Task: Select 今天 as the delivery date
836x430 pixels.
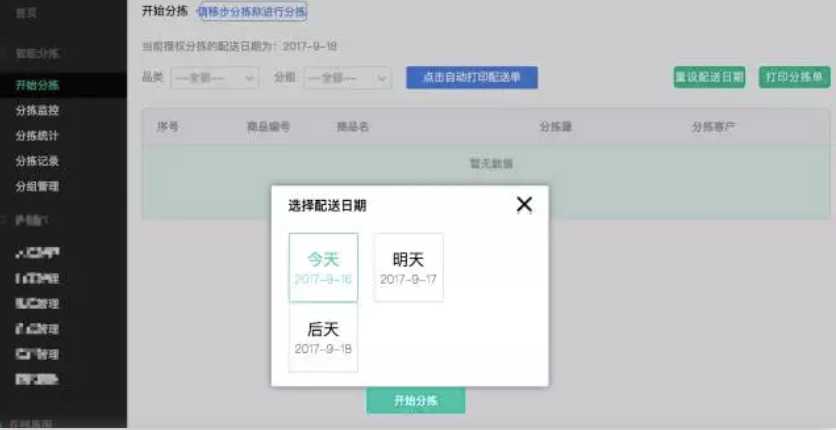Action: 323,267
